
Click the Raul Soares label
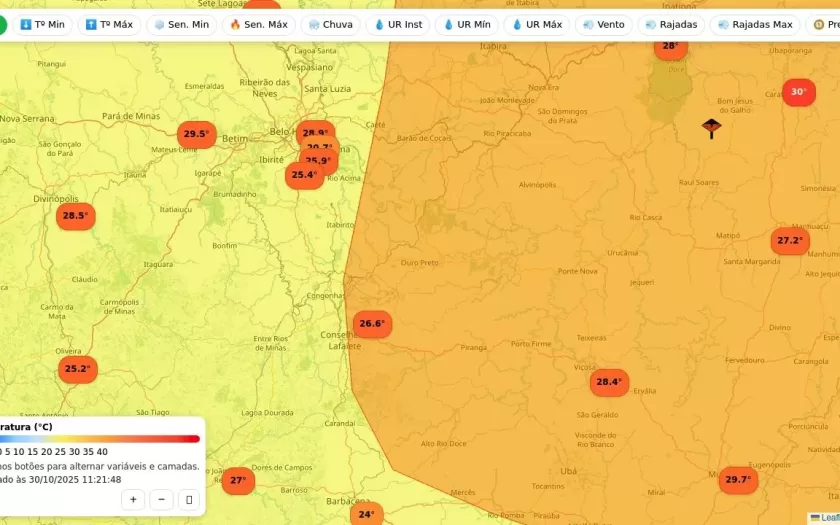699,183
